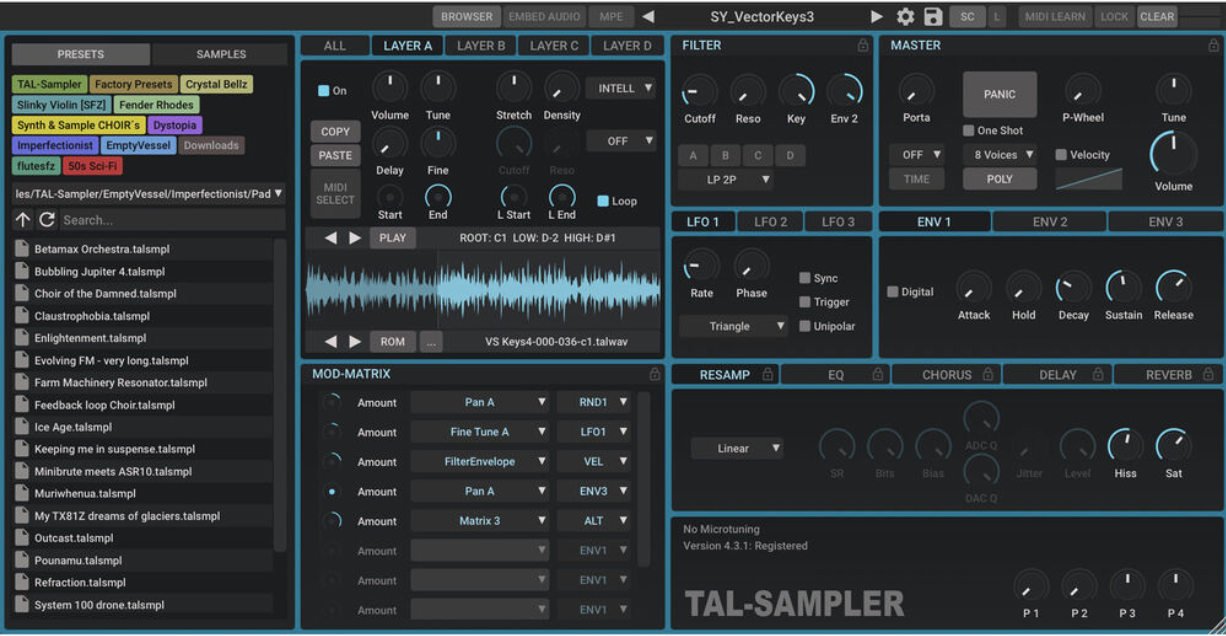Click the LFO Rate knob
This screenshot has width=1226, height=636.
click(701, 266)
